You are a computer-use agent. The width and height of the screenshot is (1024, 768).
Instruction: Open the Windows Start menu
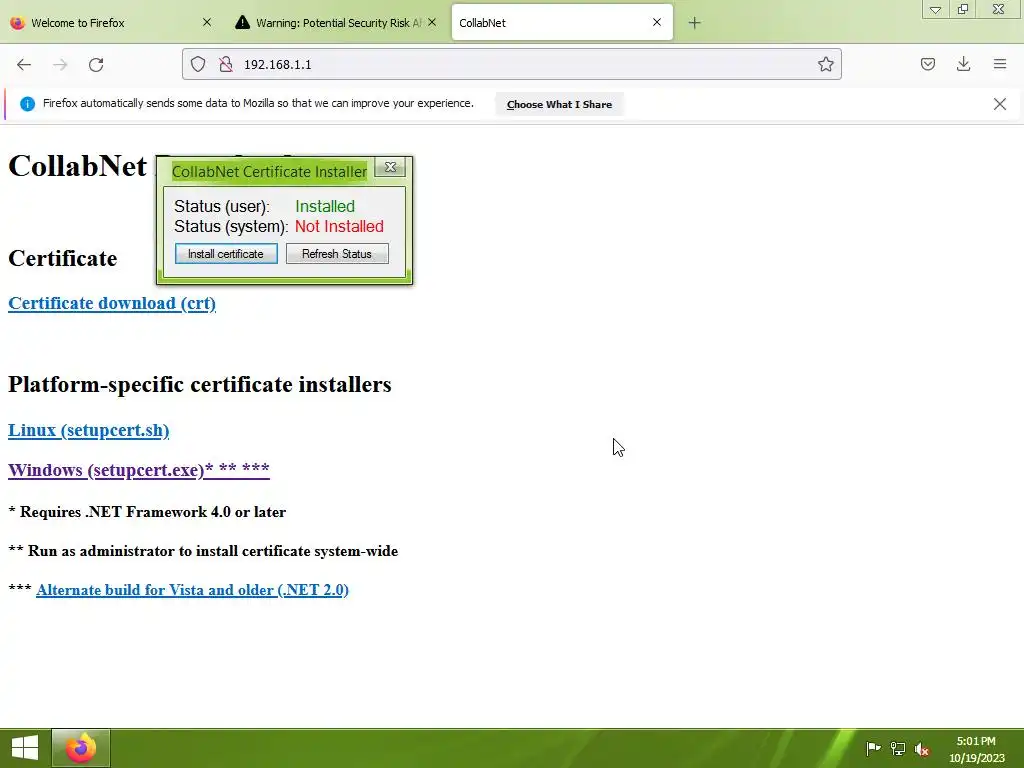click(25, 748)
